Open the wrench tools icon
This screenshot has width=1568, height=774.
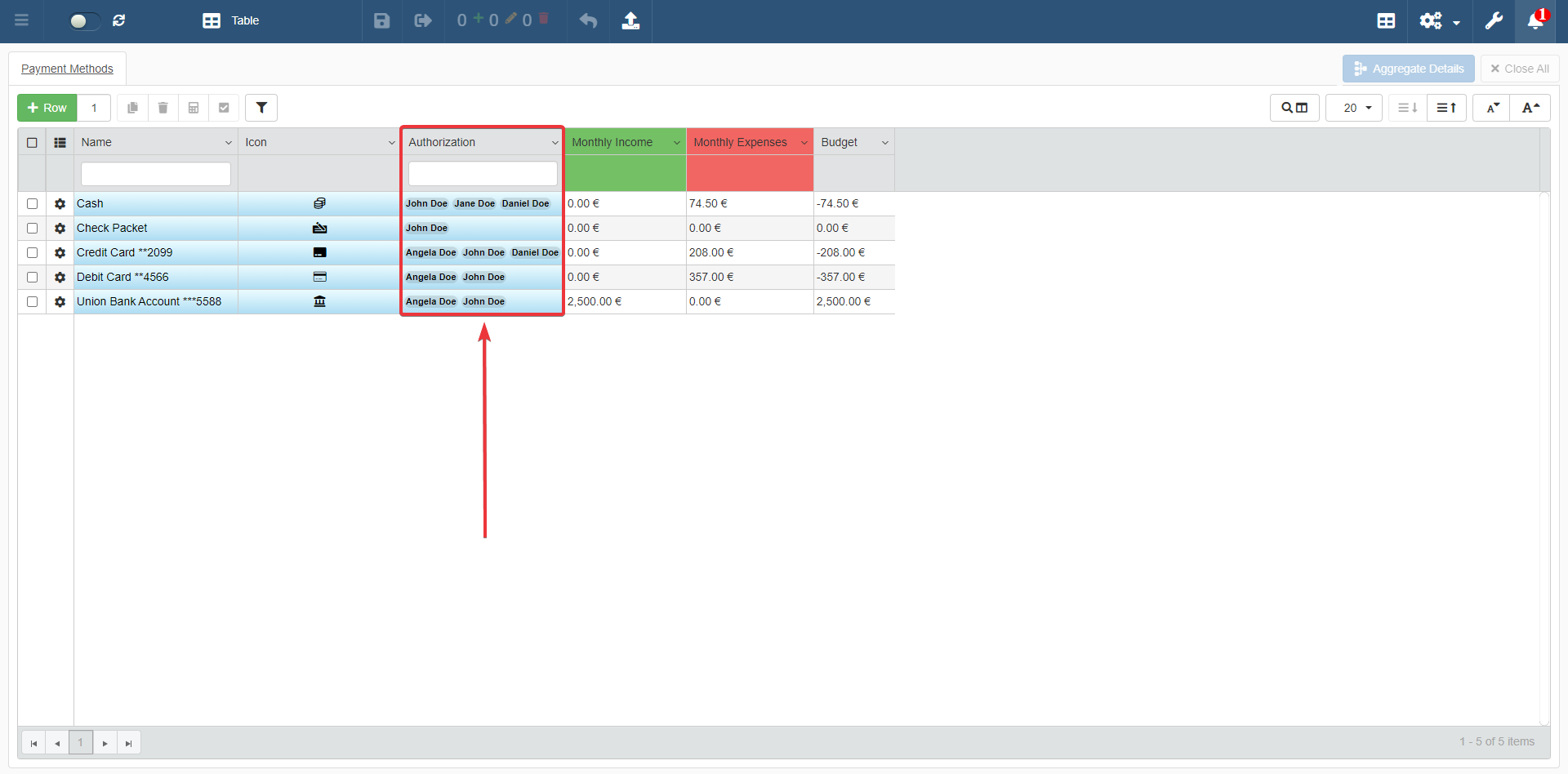point(1494,20)
